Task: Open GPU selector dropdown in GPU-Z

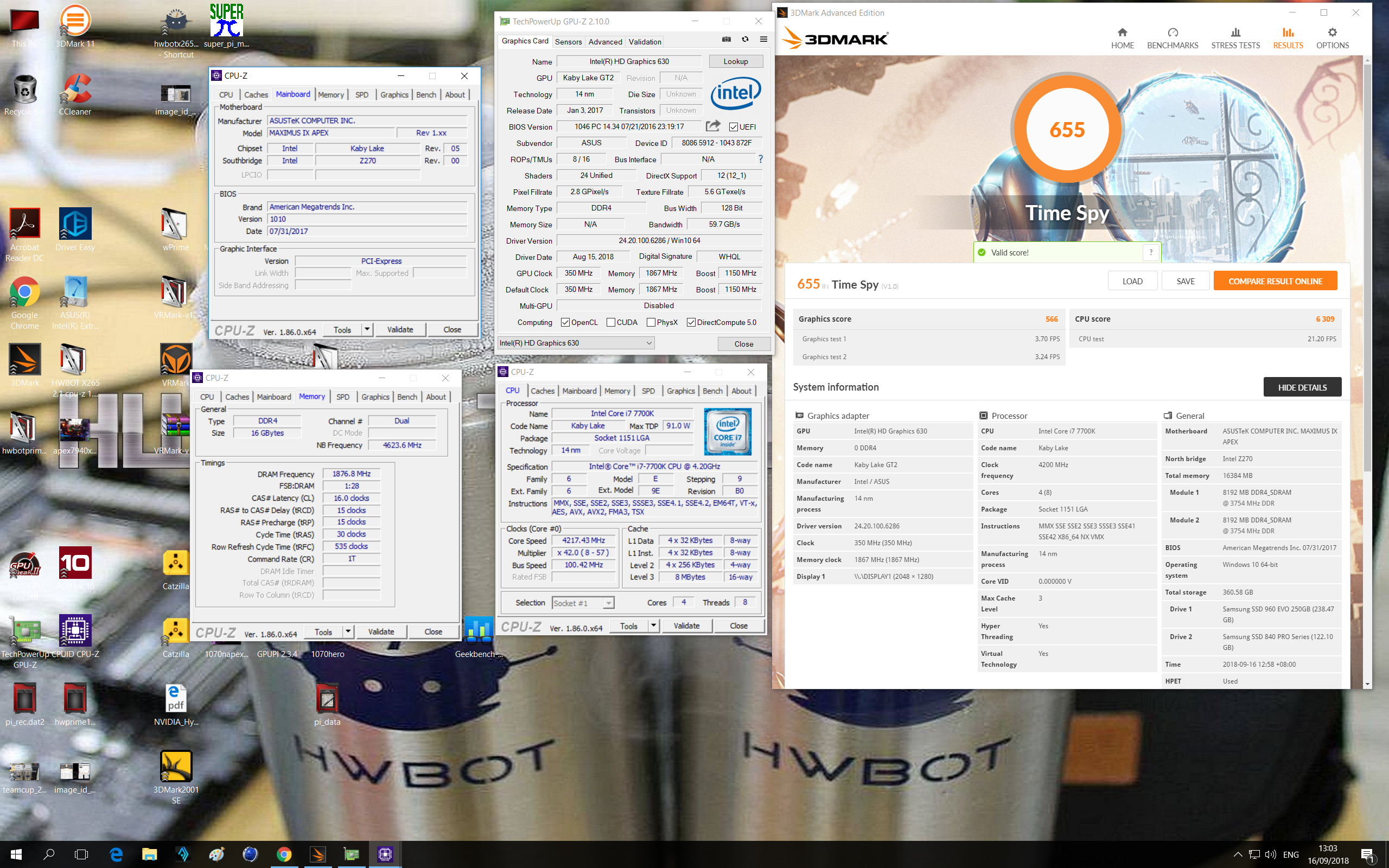Action: (x=576, y=343)
